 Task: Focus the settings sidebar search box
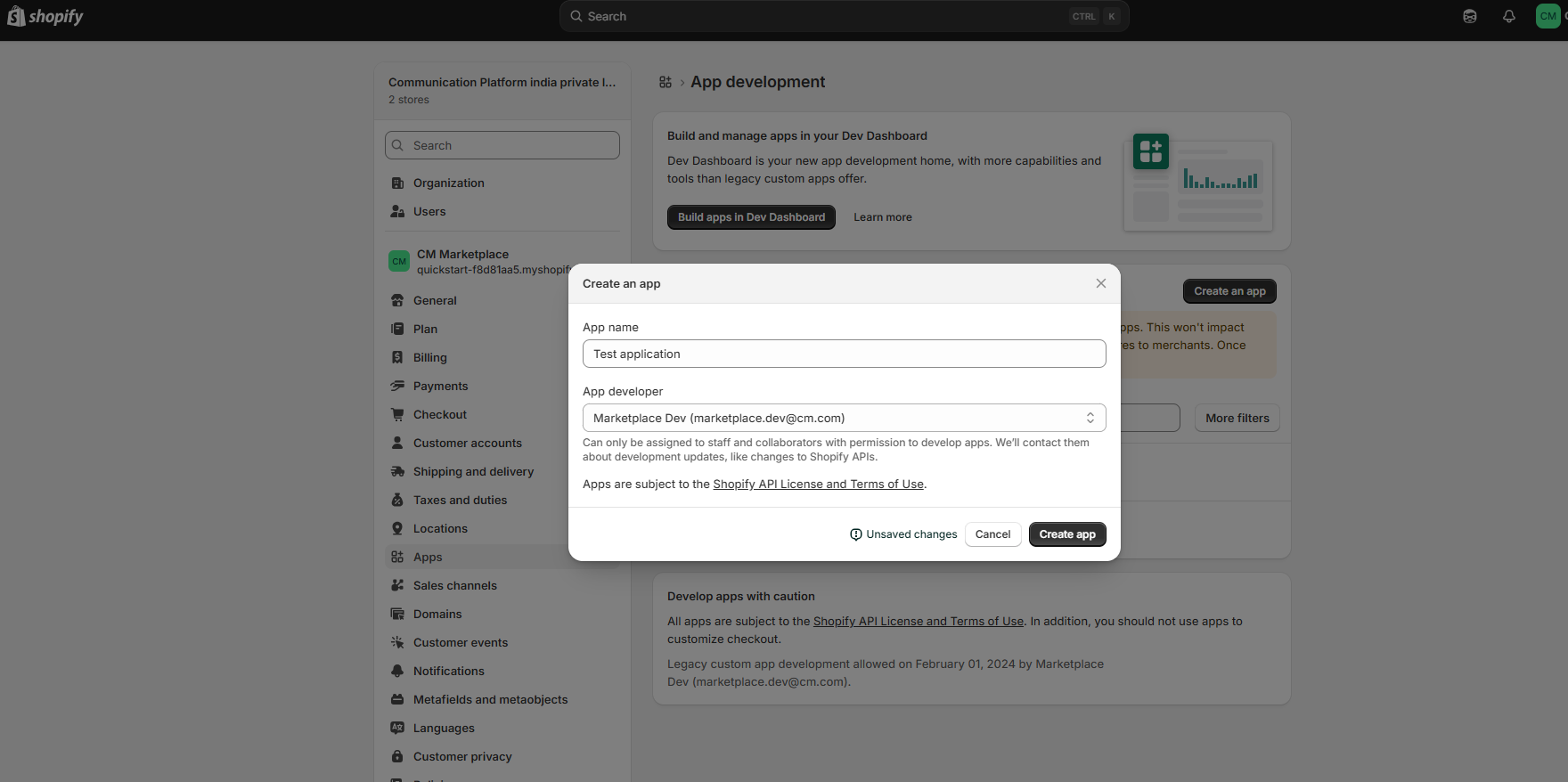(502, 145)
